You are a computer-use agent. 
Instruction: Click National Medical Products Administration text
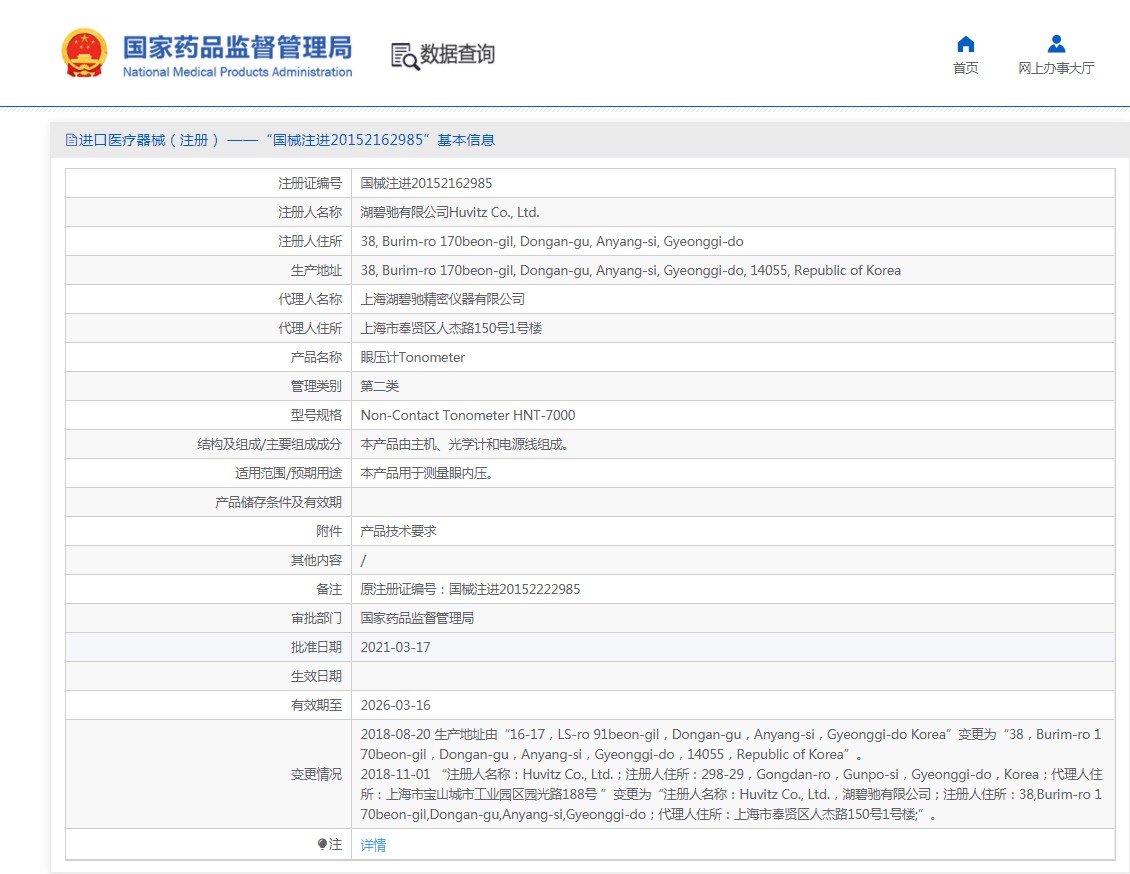pos(237,72)
